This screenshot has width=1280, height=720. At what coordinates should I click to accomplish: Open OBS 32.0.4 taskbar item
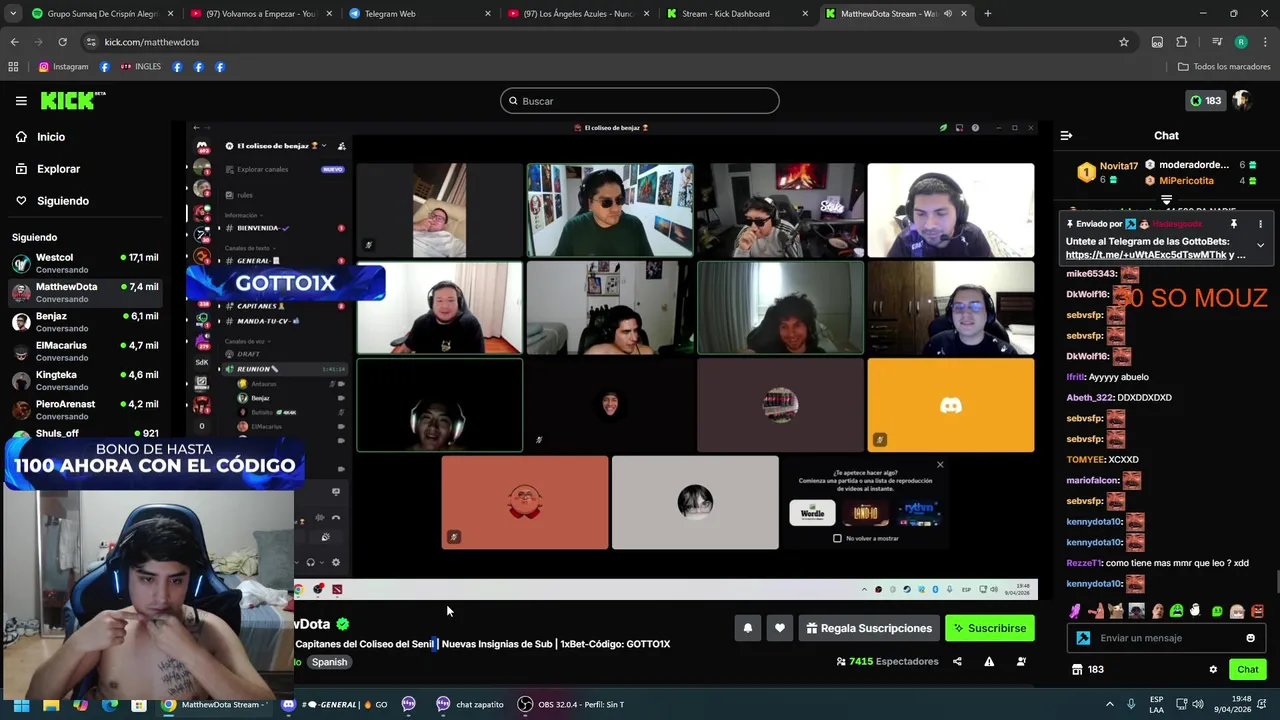572,704
